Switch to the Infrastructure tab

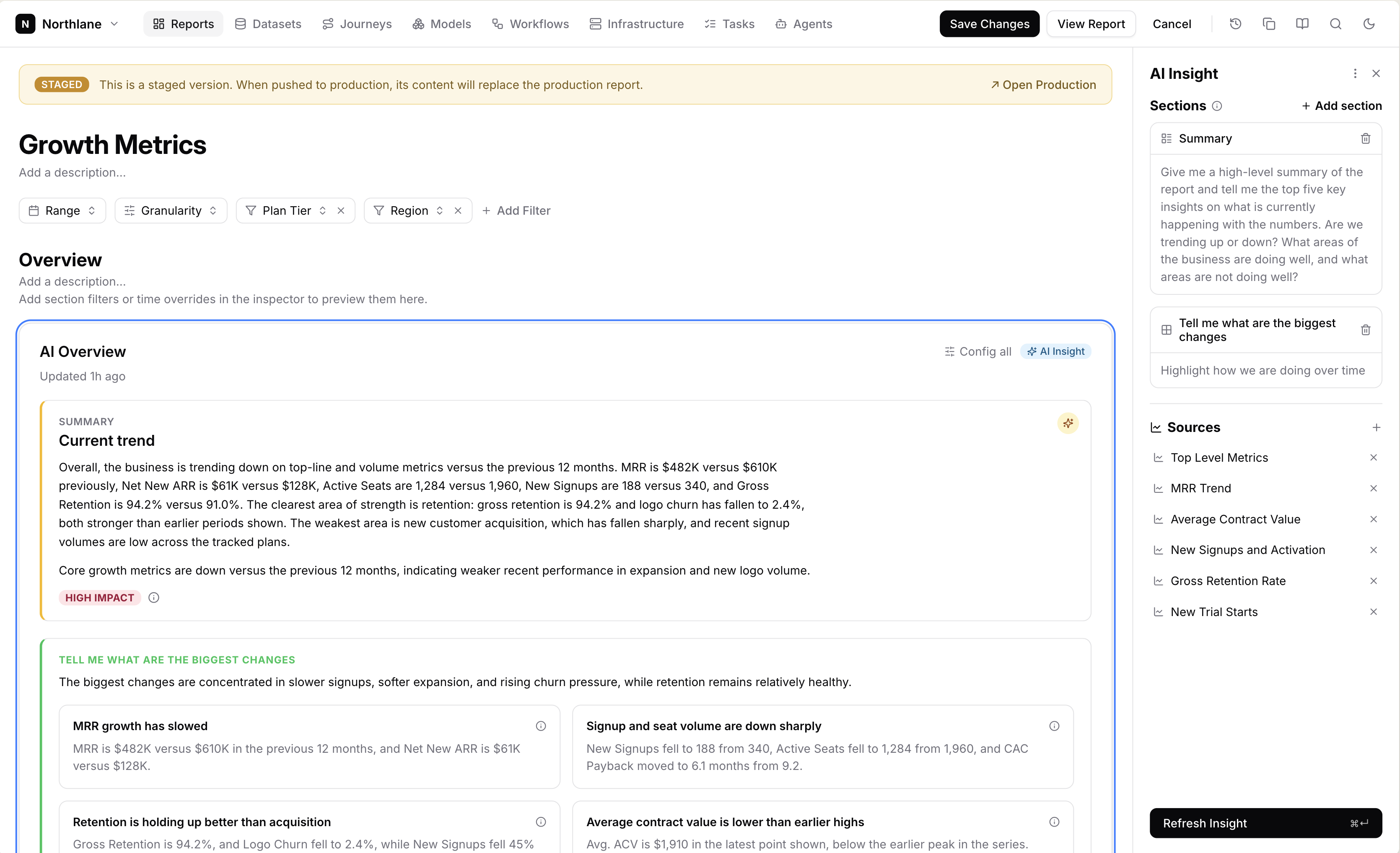pyautogui.click(x=636, y=24)
